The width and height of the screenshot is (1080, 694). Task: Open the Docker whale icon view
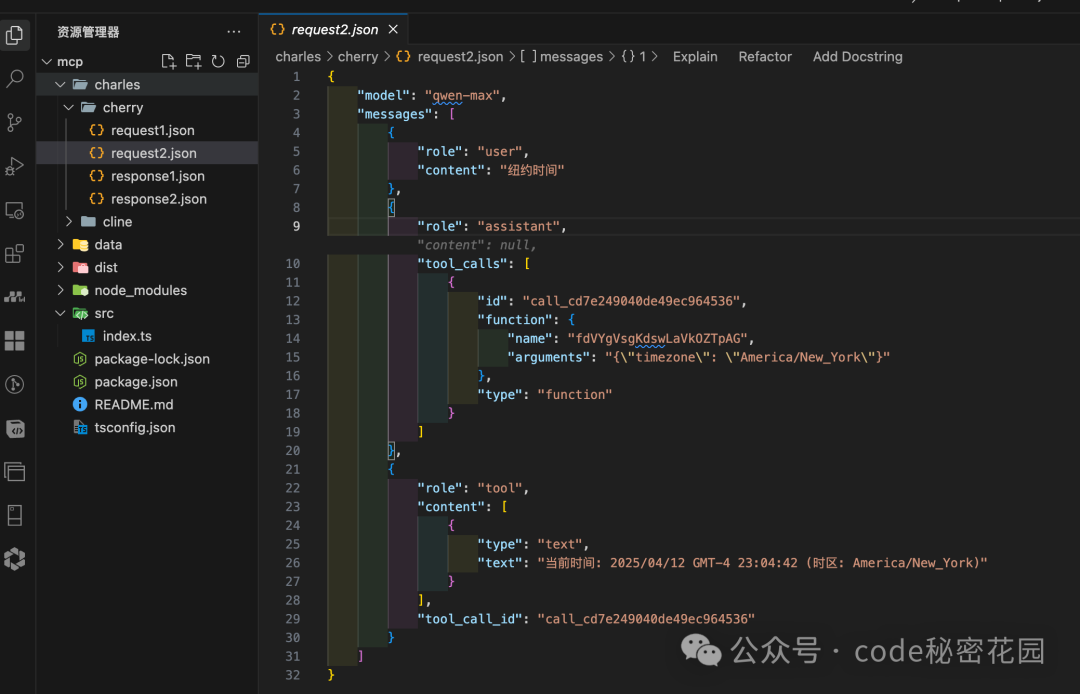14,297
